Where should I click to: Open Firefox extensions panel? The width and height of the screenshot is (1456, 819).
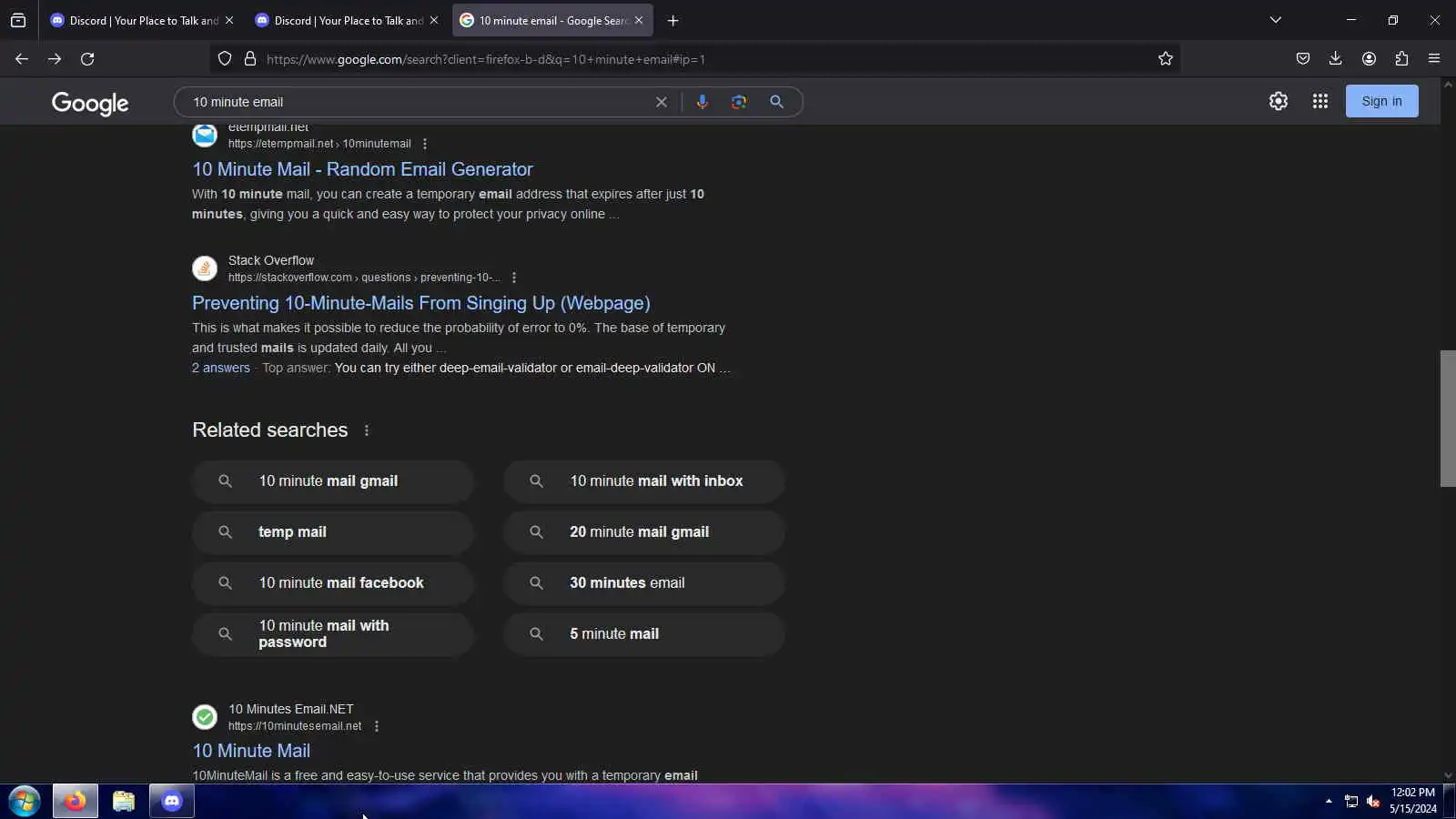(x=1401, y=59)
